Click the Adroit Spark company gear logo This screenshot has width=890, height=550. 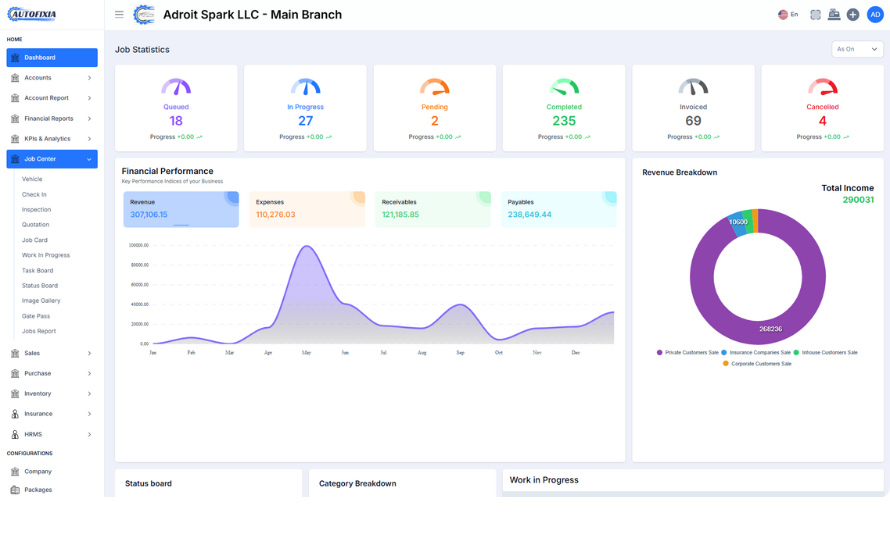pos(145,15)
